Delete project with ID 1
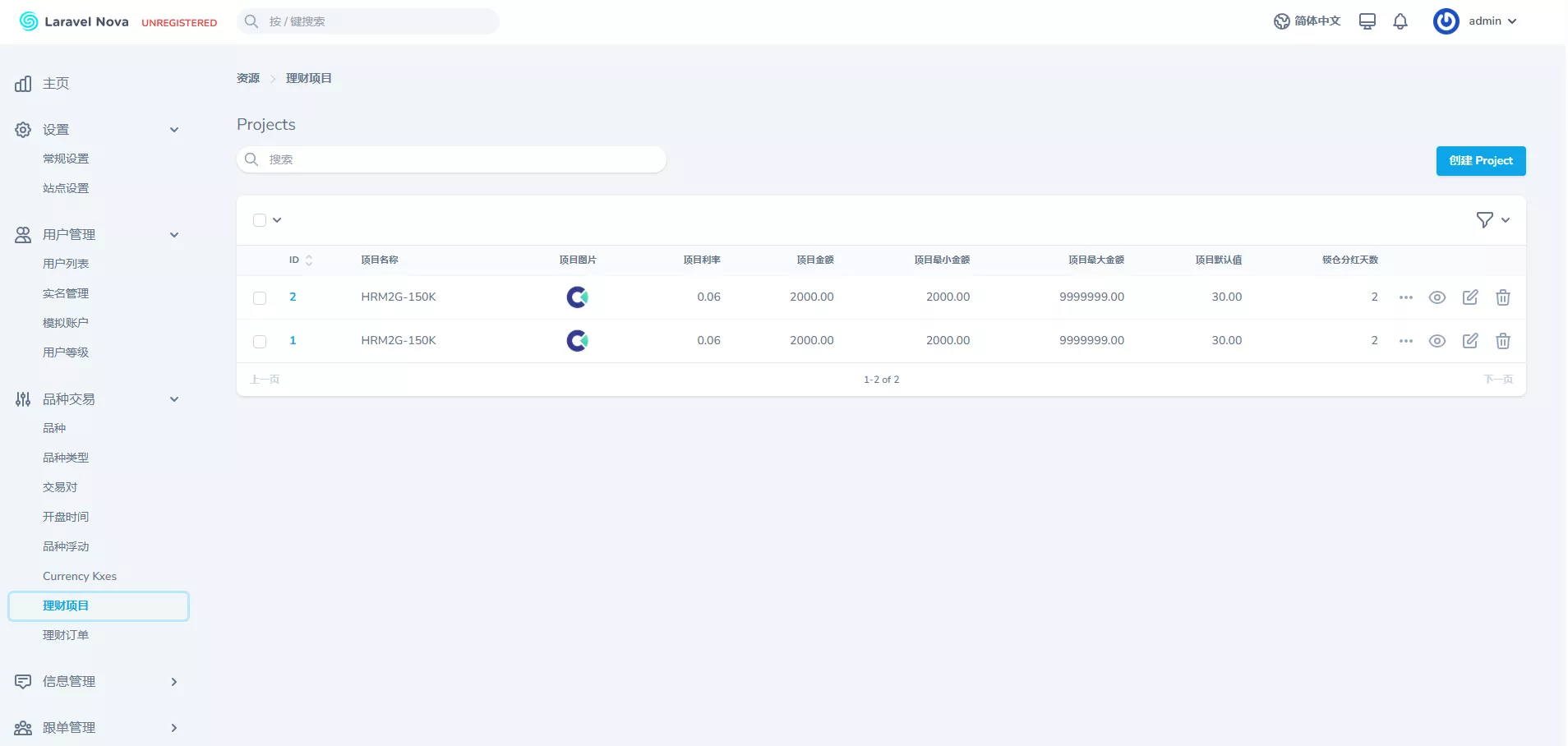 tap(1502, 341)
